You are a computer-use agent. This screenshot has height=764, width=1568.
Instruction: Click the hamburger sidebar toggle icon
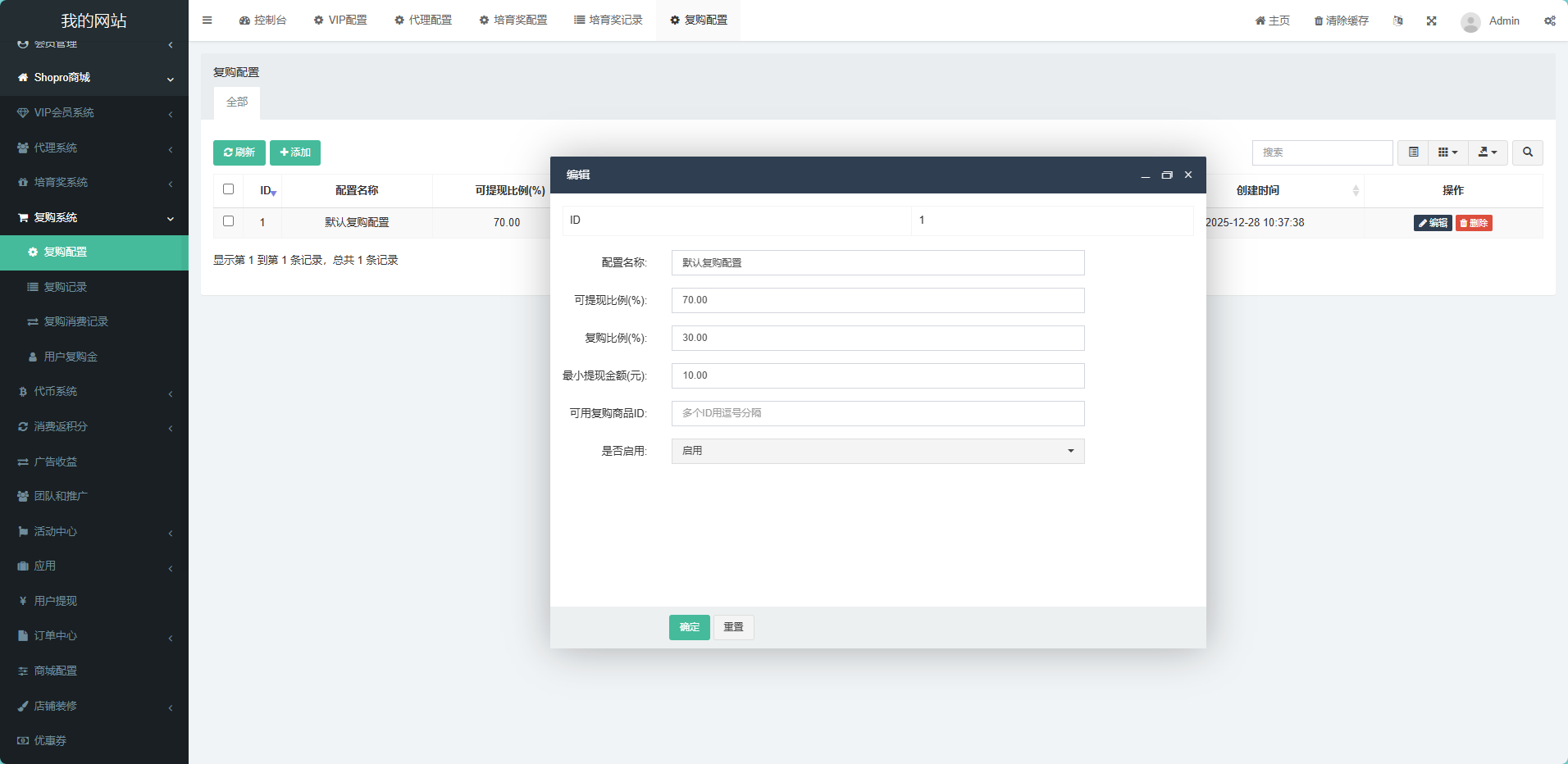(207, 20)
